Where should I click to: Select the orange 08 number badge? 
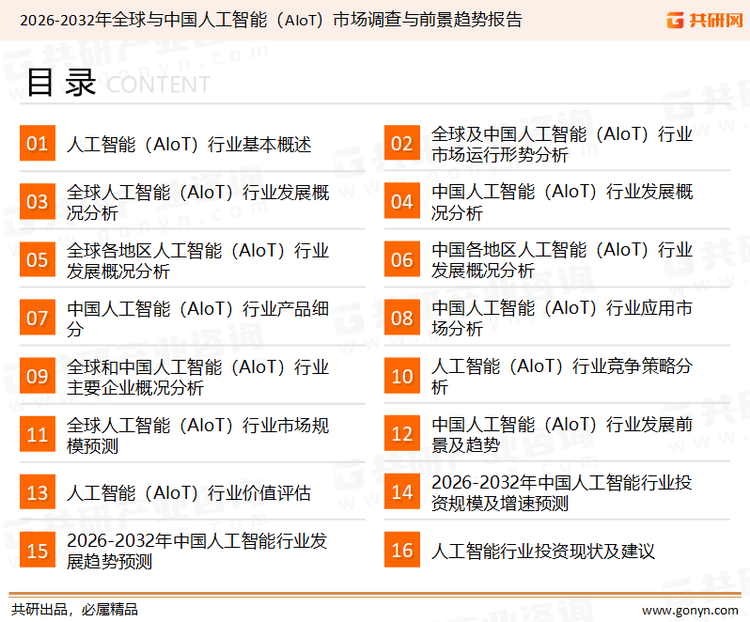coord(402,318)
